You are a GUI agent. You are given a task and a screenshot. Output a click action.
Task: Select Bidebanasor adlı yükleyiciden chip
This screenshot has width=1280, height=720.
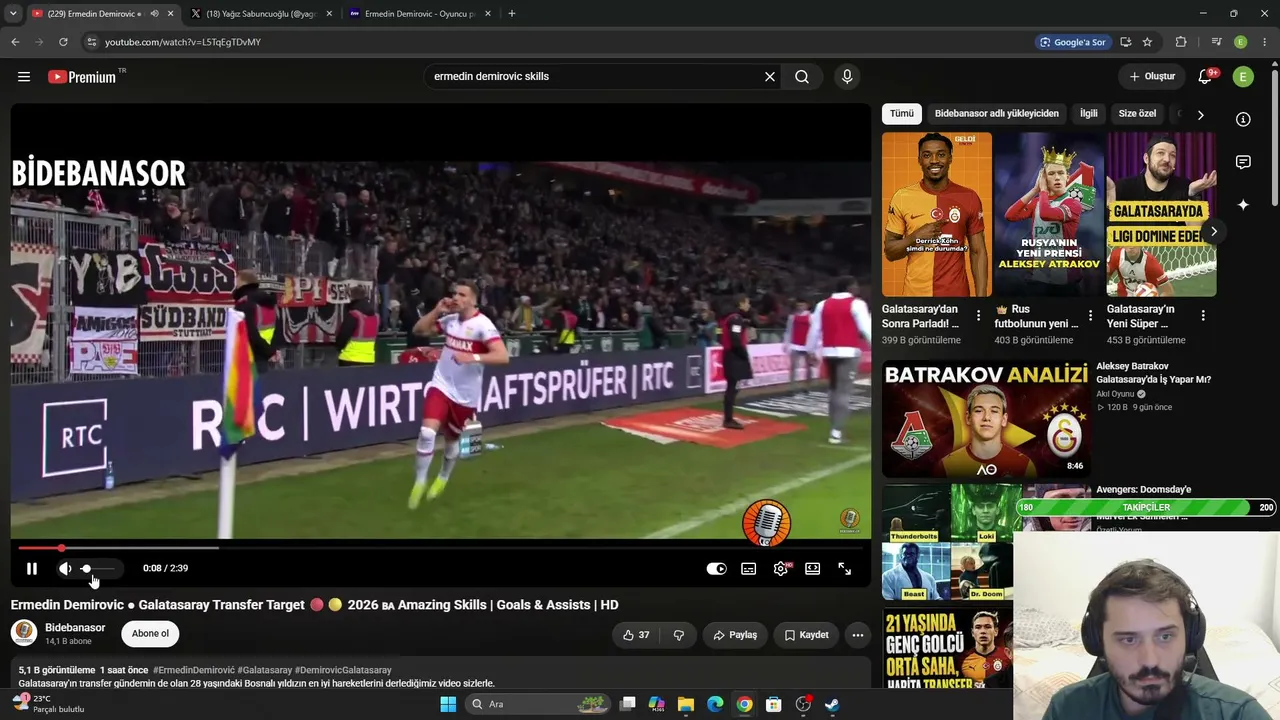(997, 114)
